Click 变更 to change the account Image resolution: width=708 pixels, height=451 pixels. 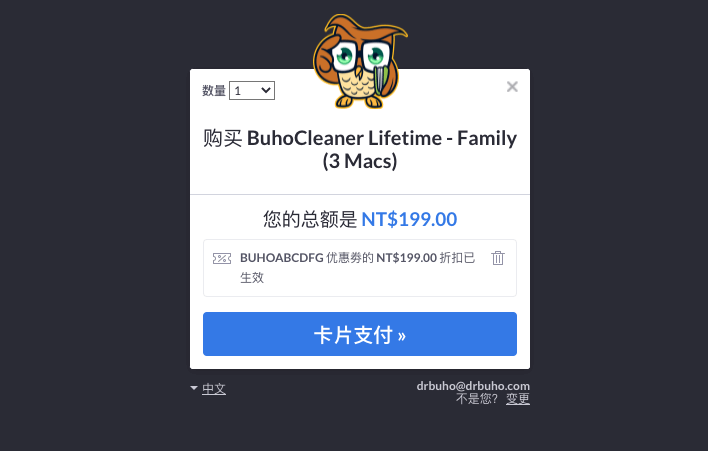[517, 399]
